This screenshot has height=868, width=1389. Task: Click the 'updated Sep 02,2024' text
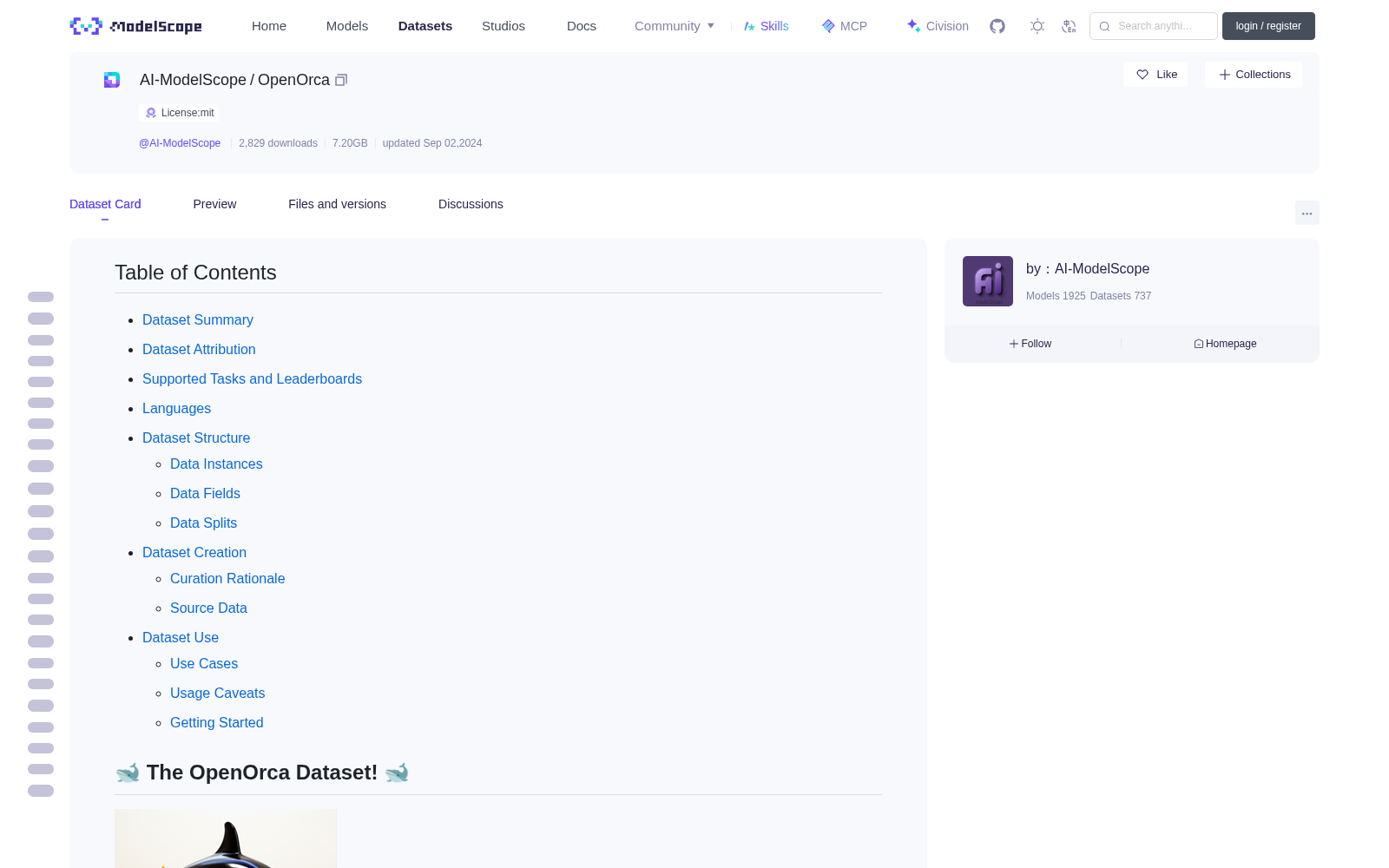pyautogui.click(x=432, y=143)
